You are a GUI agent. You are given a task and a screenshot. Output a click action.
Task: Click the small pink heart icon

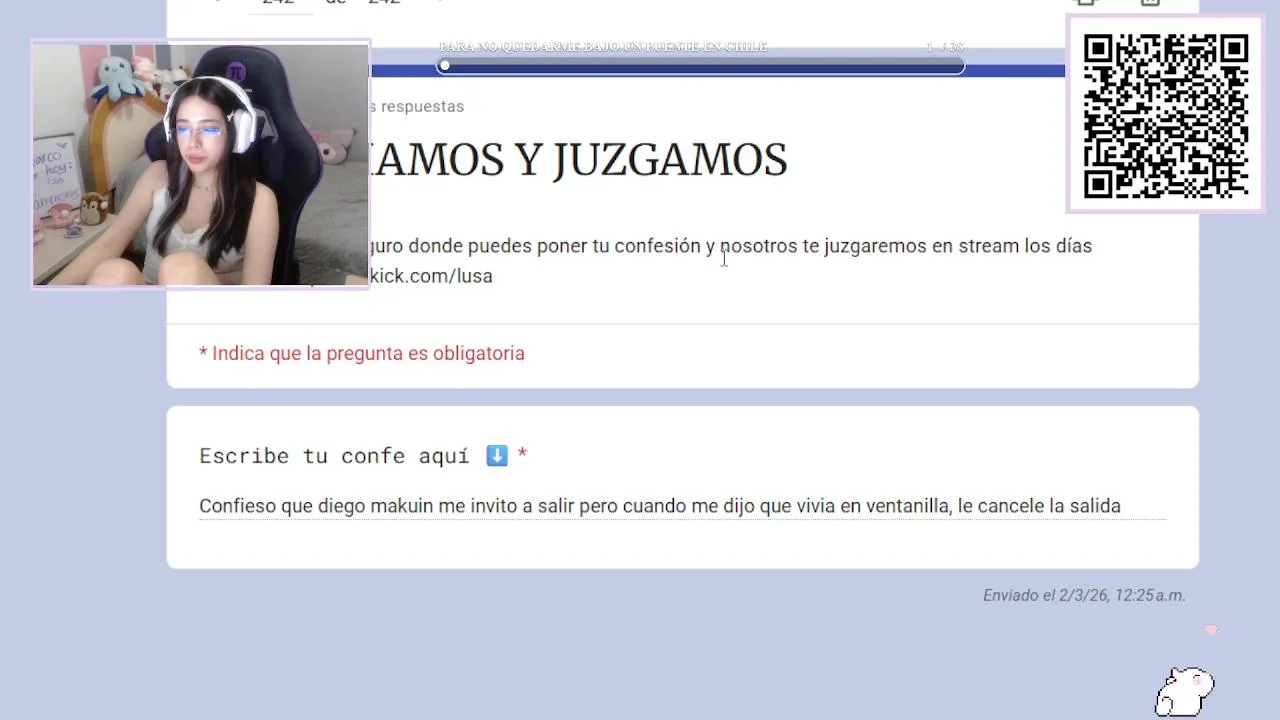[x=1211, y=630]
